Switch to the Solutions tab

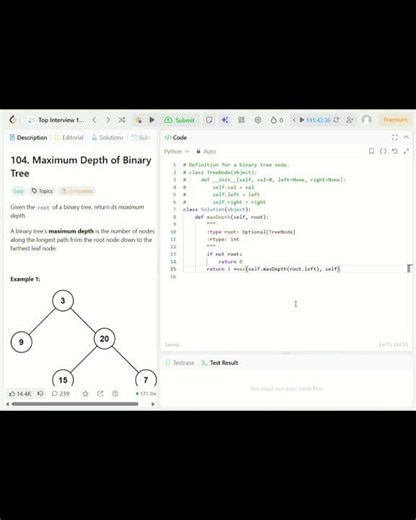107,137
